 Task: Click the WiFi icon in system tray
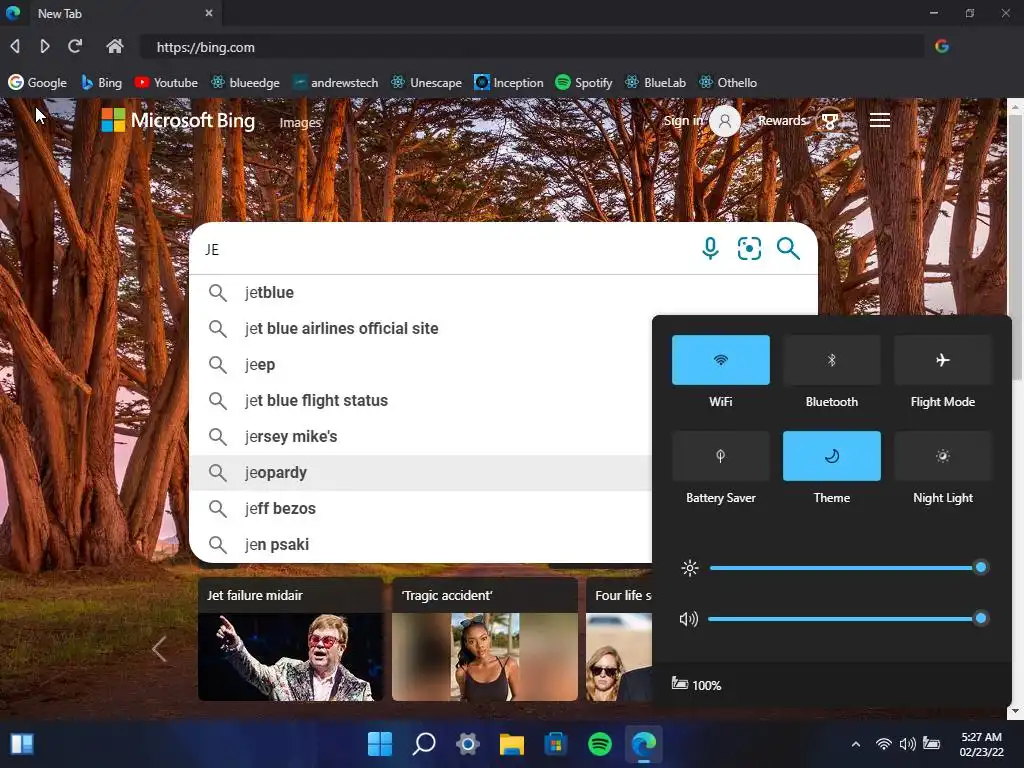tap(884, 744)
